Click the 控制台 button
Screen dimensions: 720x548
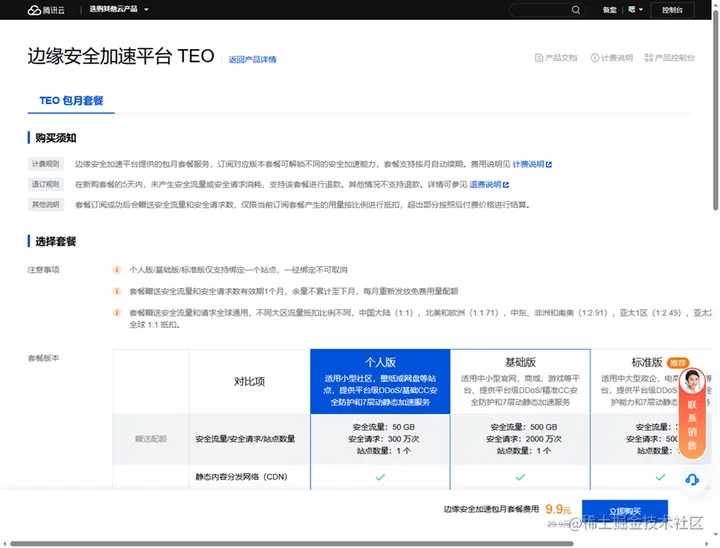click(672, 10)
